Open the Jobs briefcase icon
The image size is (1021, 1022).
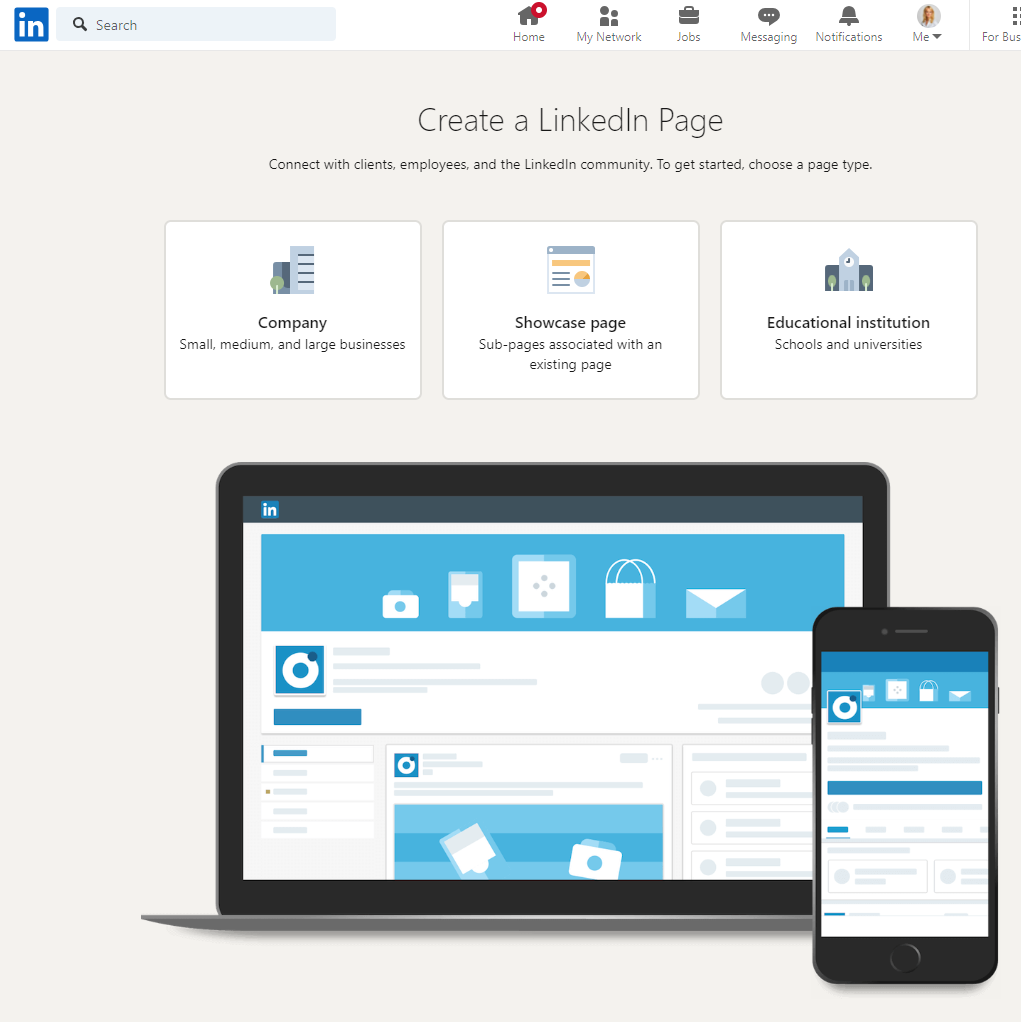[x=688, y=16]
